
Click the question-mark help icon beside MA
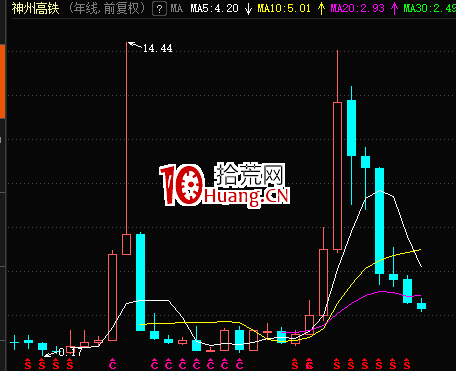159,9
